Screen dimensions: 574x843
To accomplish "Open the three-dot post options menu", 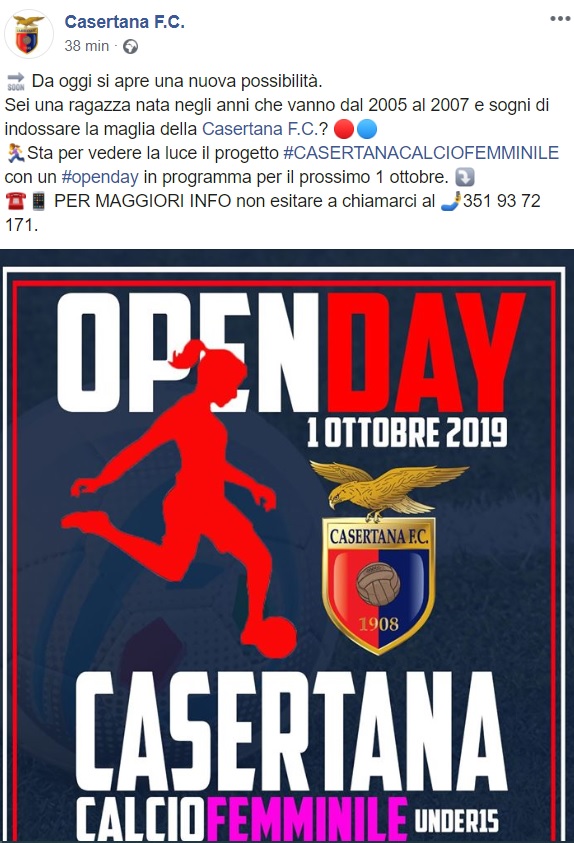I will point(559,19).
